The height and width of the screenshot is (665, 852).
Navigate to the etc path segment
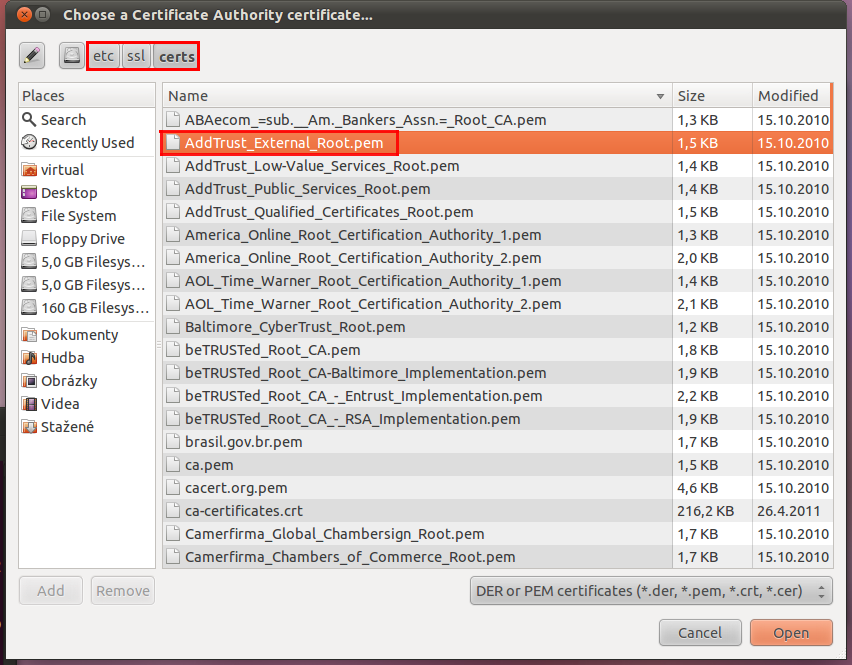[104, 56]
